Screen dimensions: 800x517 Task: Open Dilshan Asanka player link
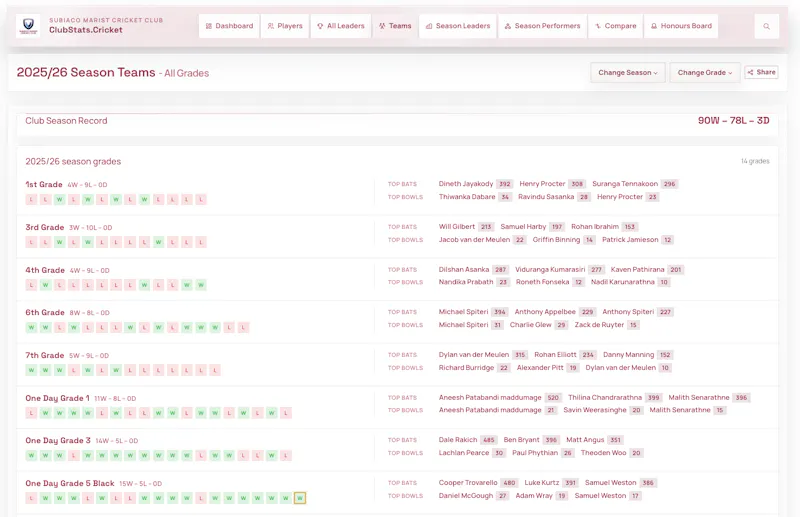coord(464,269)
